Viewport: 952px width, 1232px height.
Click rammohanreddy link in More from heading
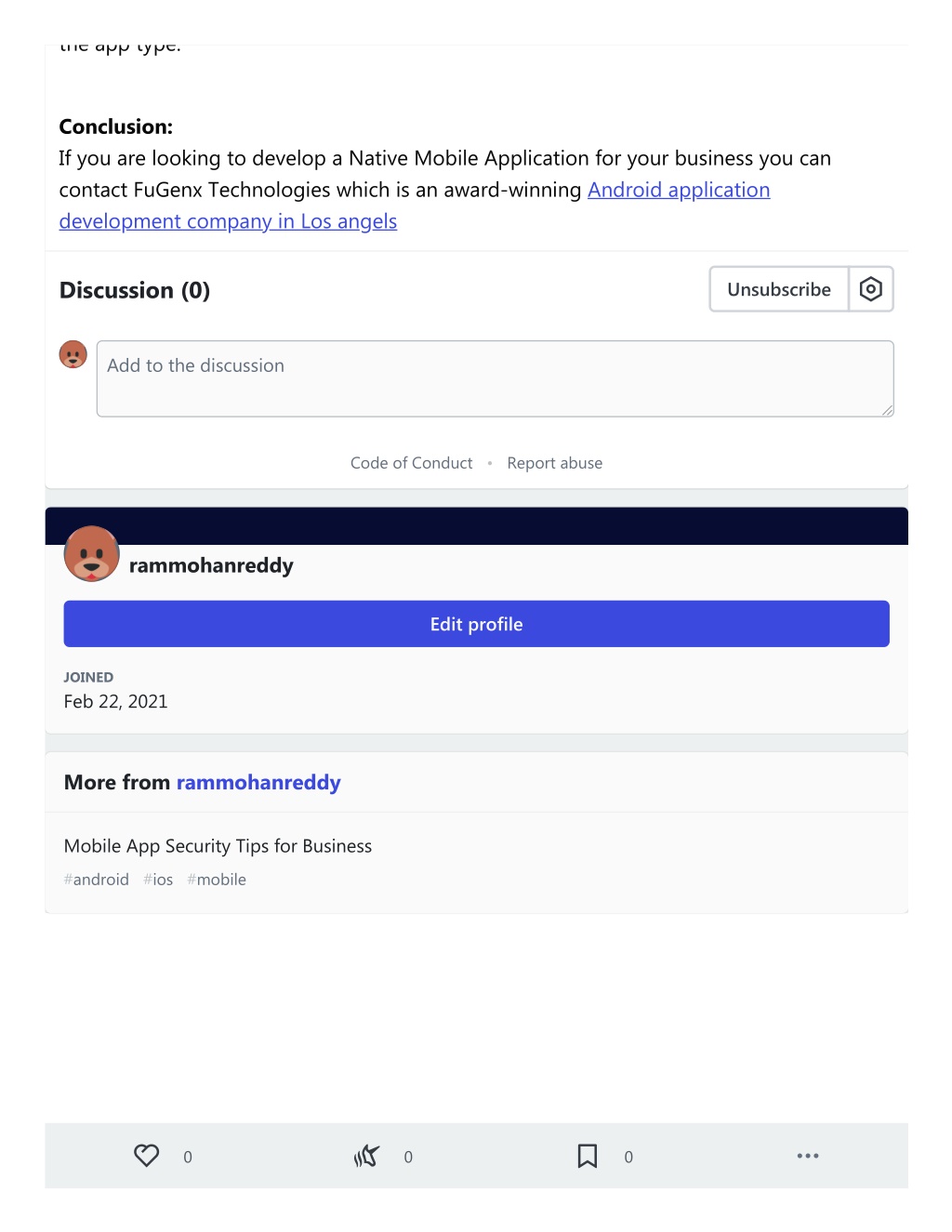(x=258, y=783)
